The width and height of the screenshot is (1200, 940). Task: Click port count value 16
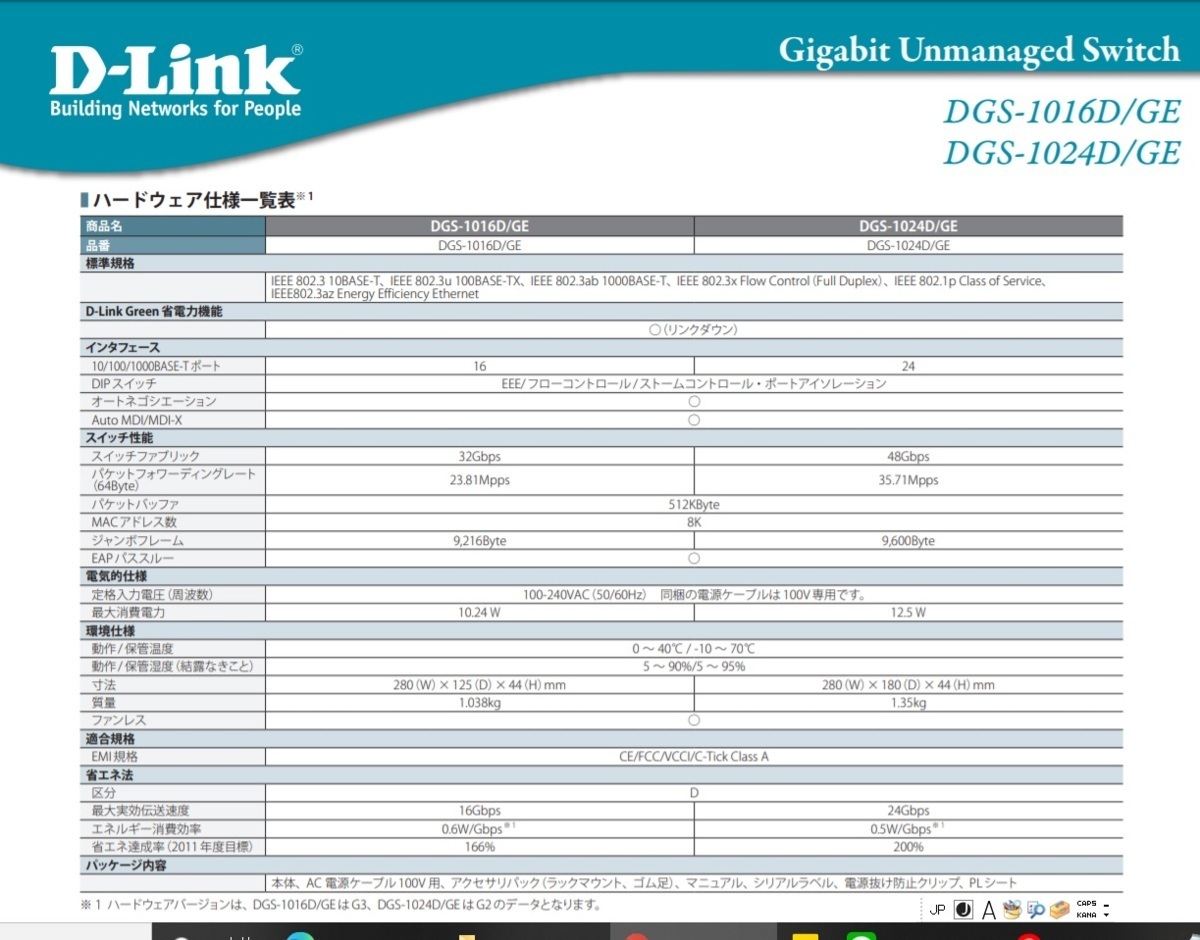480,366
